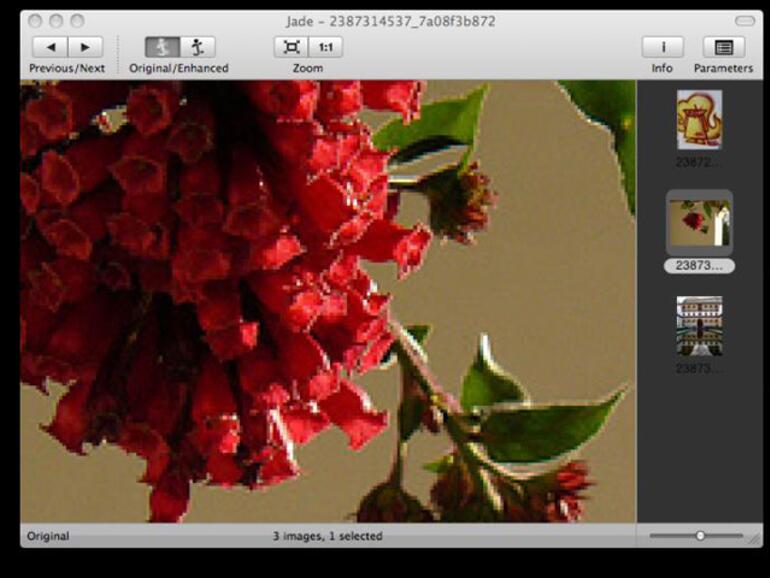Screen dimensions: 770x578
Task: Select the red flower thumbnail
Action: [x=699, y=222]
